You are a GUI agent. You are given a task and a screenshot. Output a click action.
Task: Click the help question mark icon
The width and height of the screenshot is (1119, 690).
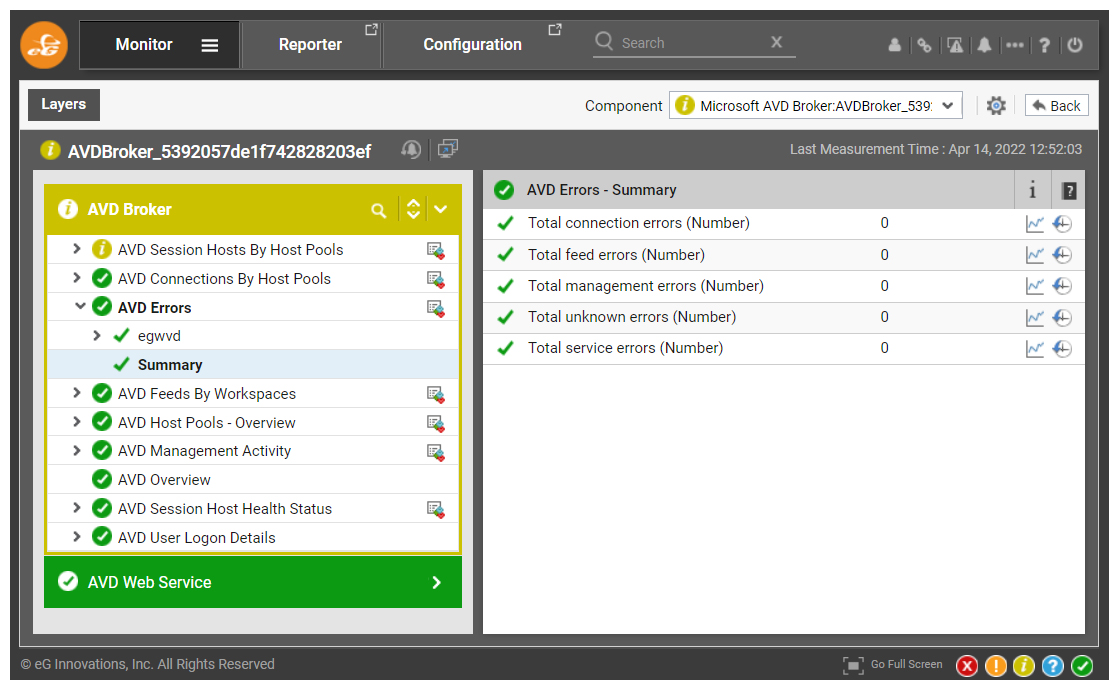1044,45
